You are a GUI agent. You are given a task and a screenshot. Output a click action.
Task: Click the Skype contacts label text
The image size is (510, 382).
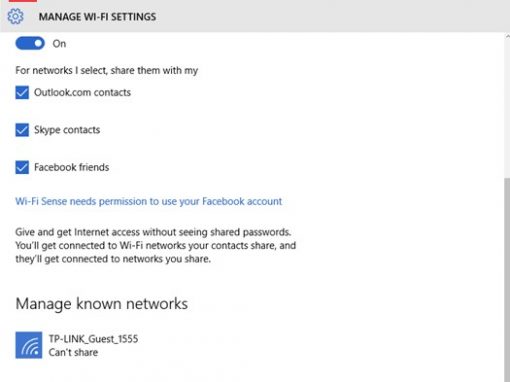click(x=67, y=130)
